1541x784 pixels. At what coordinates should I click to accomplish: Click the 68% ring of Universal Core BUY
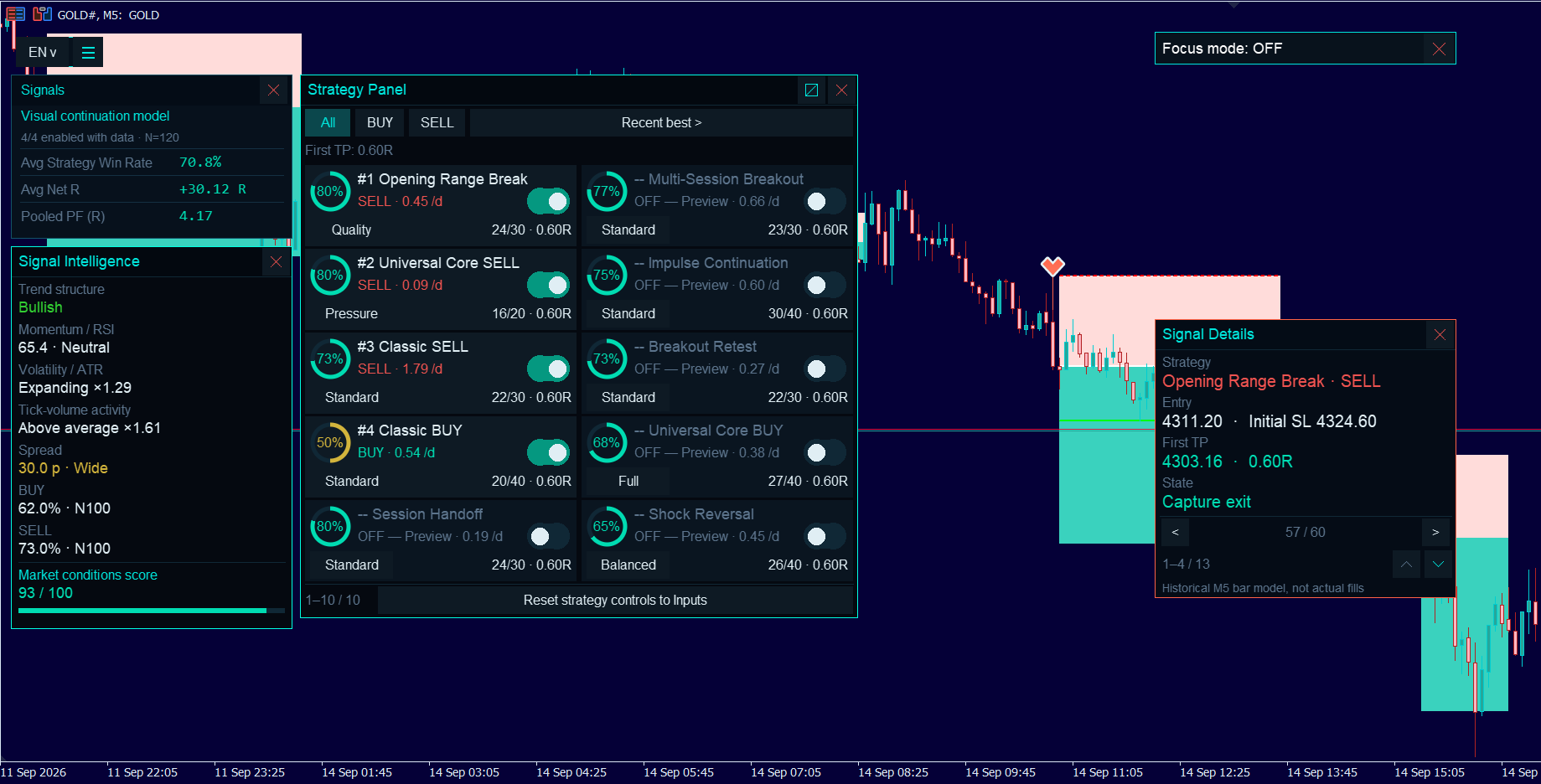pyautogui.click(x=607, y=442)
